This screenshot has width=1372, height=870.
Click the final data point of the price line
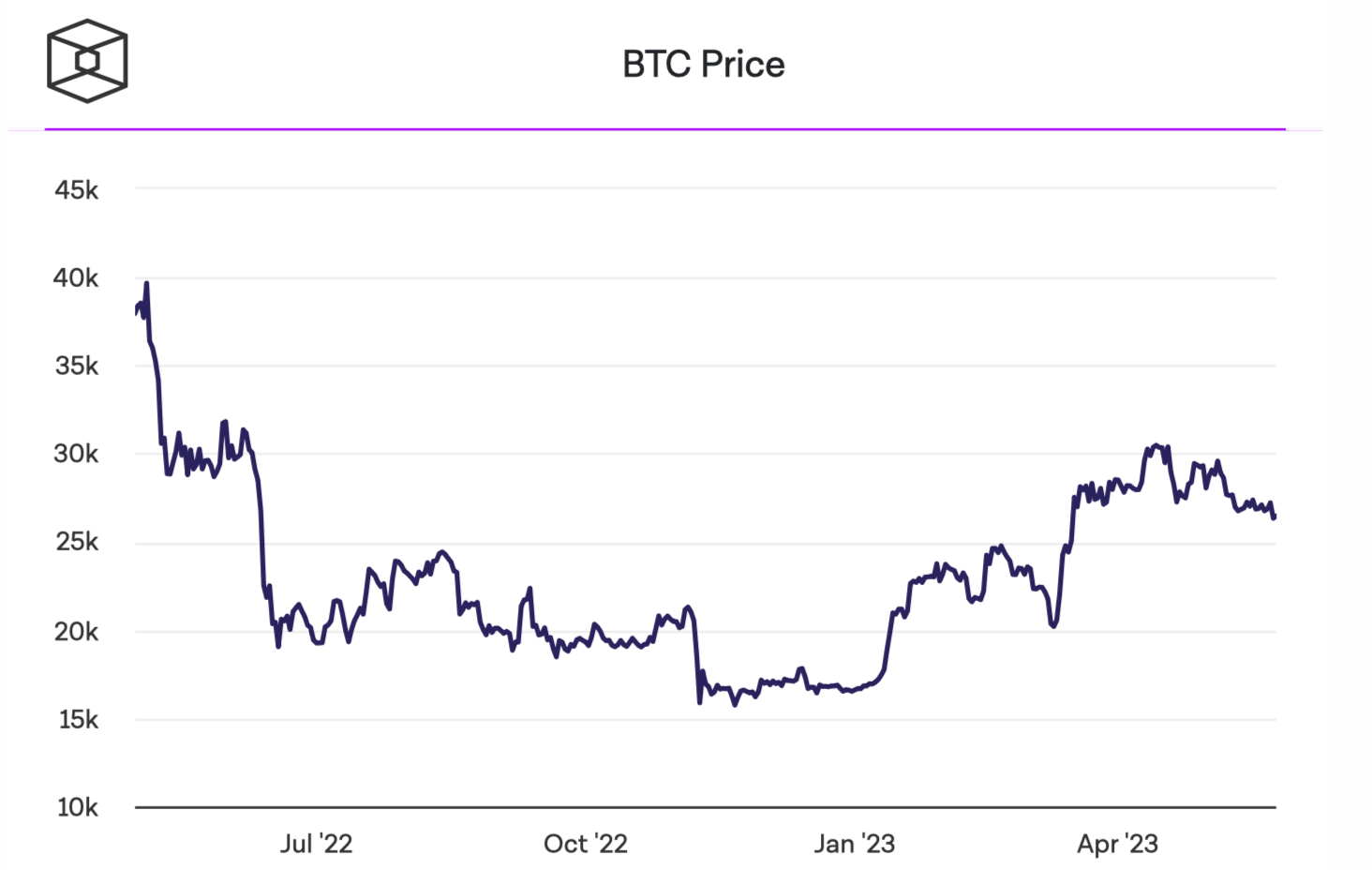pyautogui.click(x=1275, y=517)
